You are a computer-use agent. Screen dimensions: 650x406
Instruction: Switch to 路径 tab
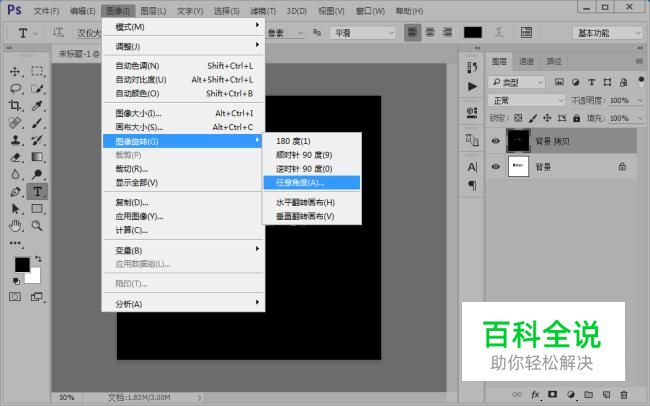coord(554,61)
